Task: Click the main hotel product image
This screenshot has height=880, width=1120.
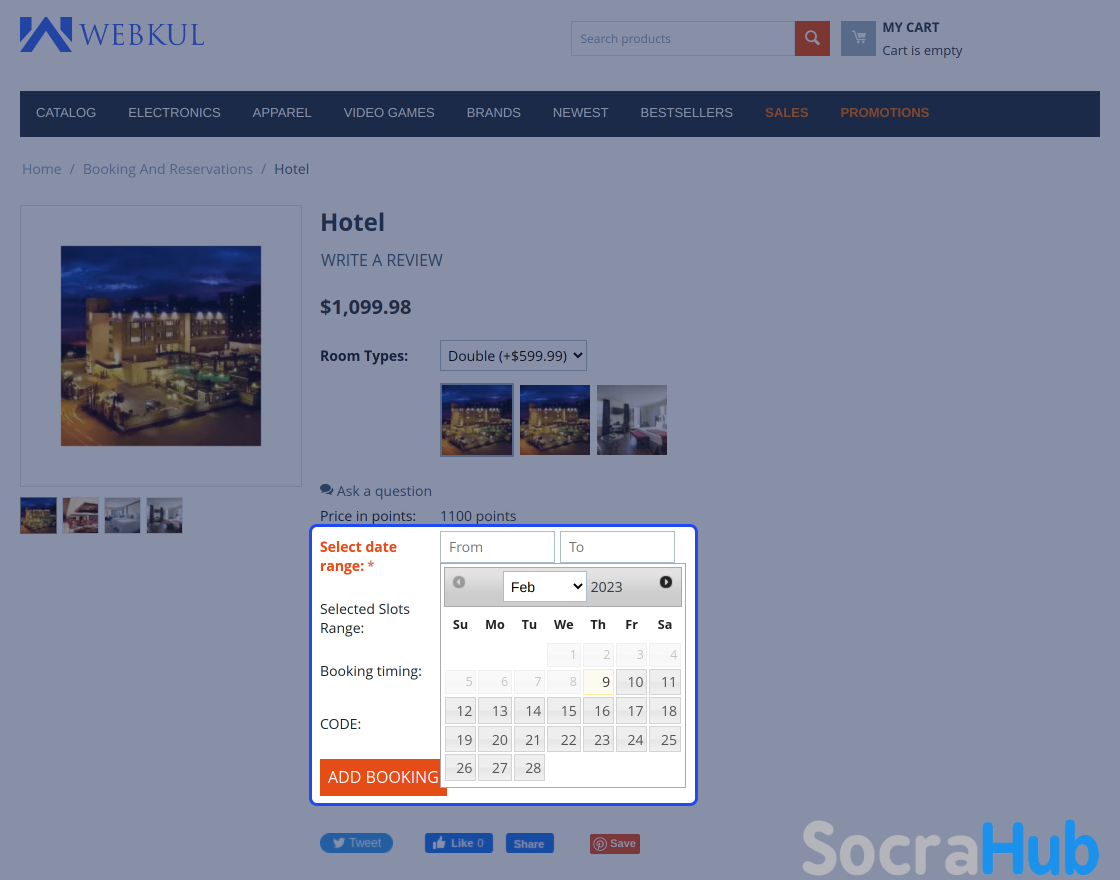Action: pos(161,346)
